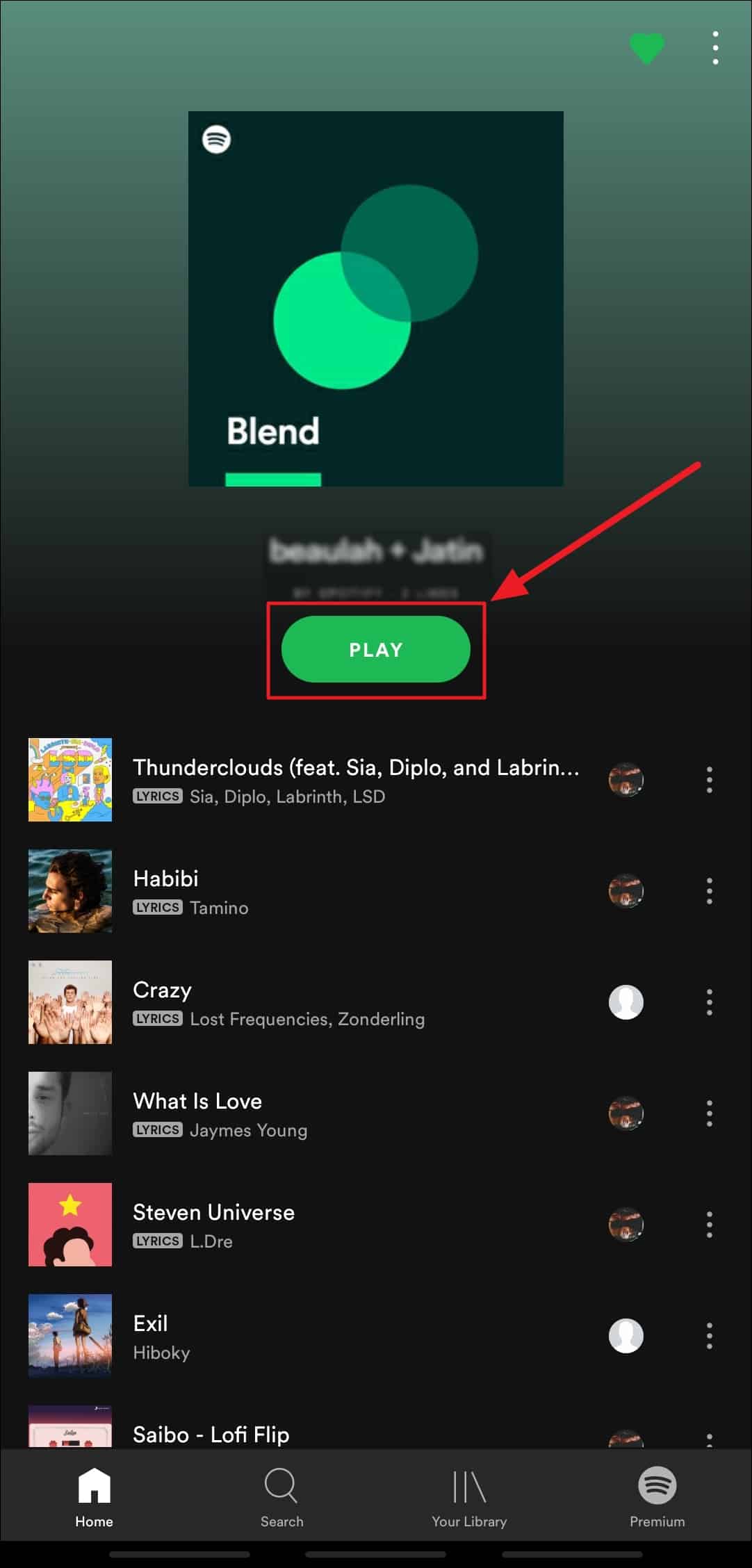Tap the profile avatar beside Crazy

click(x=626, y=1002)
